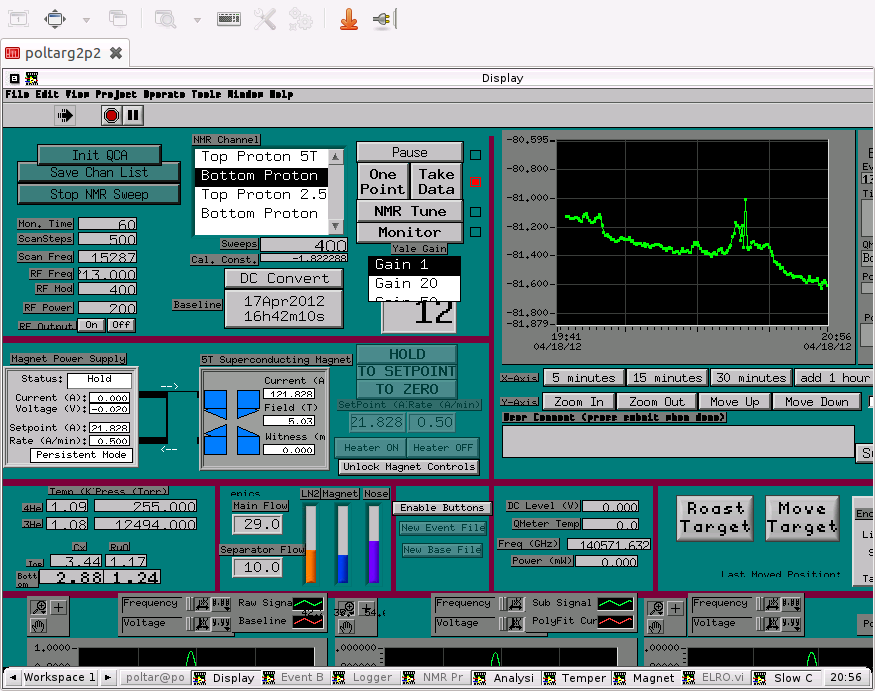The image size is (875, 691).
Task: Click the DC Convert button
Action: pyautogui.click(x=284, y=278)
